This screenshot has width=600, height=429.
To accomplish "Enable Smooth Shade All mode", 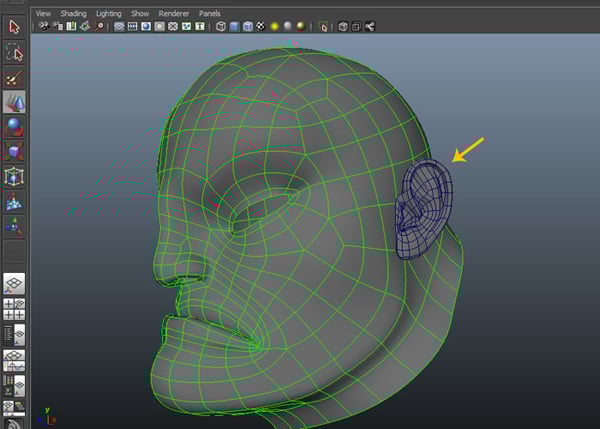I will 234,26.
